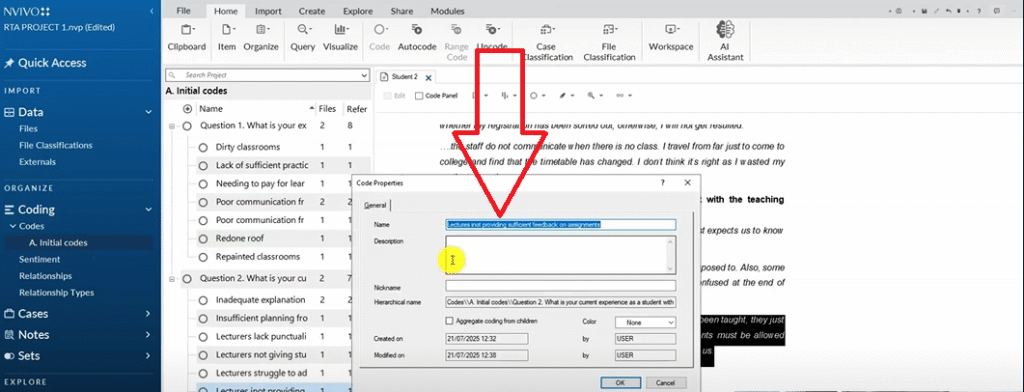Image resolution: width=1024 pixels, height=392 pixels.
Task: Close the Student 2 document tab
Action: tap(428, 78)
